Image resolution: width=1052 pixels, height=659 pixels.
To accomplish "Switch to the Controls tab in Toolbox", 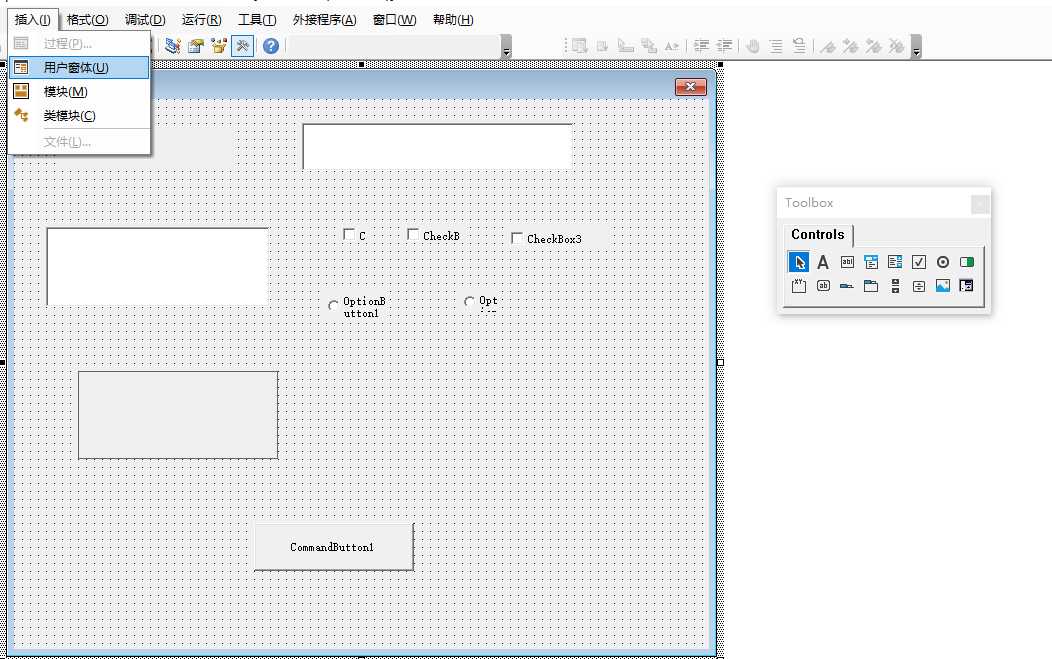I will tap(818, 234).
